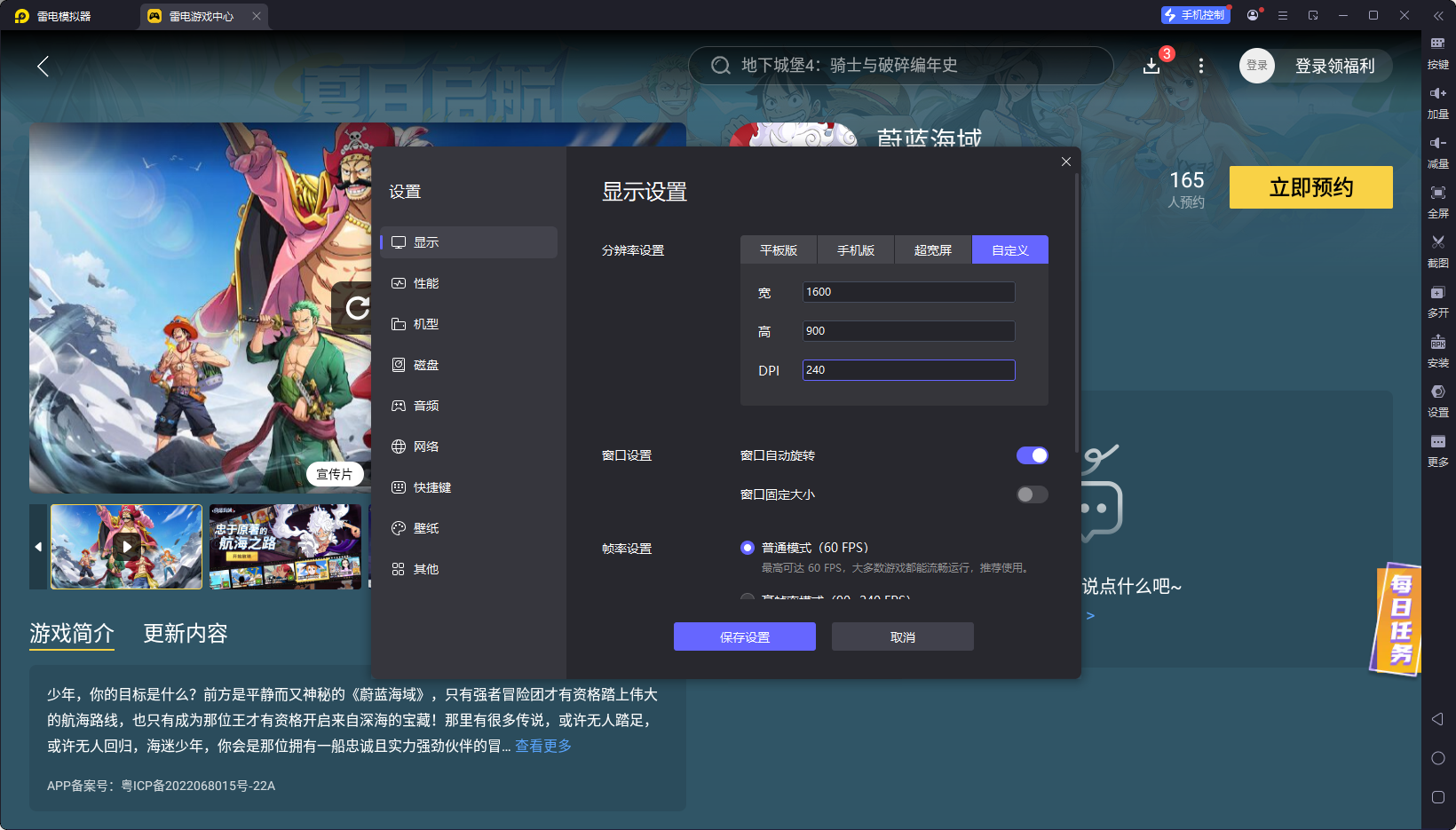Close the 显示设置 dialog

(x=1066, y=162)
